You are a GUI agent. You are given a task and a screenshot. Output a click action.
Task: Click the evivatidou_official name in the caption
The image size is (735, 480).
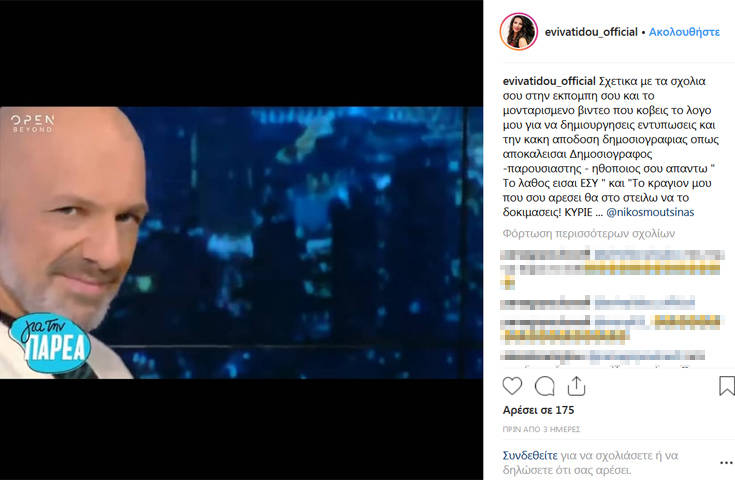click(549, 81)
